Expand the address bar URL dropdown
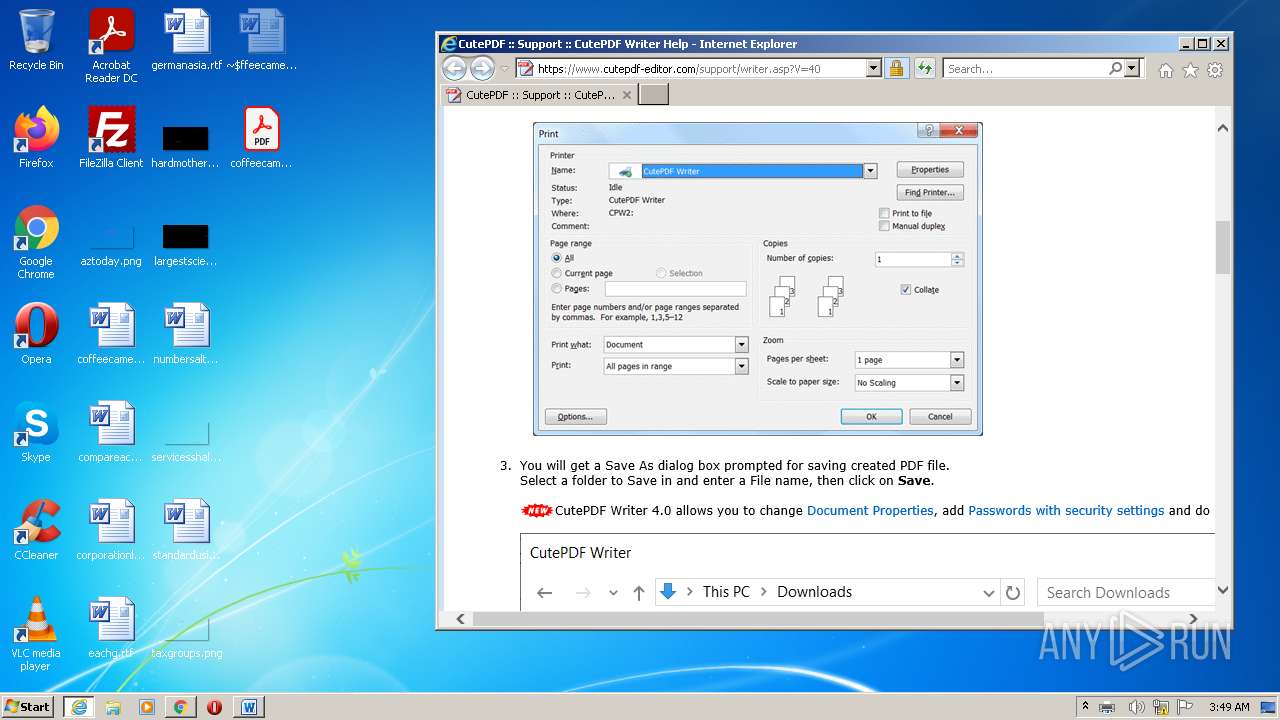The height and width of the screenshot is (720, 1280). [x=873, y=68]
